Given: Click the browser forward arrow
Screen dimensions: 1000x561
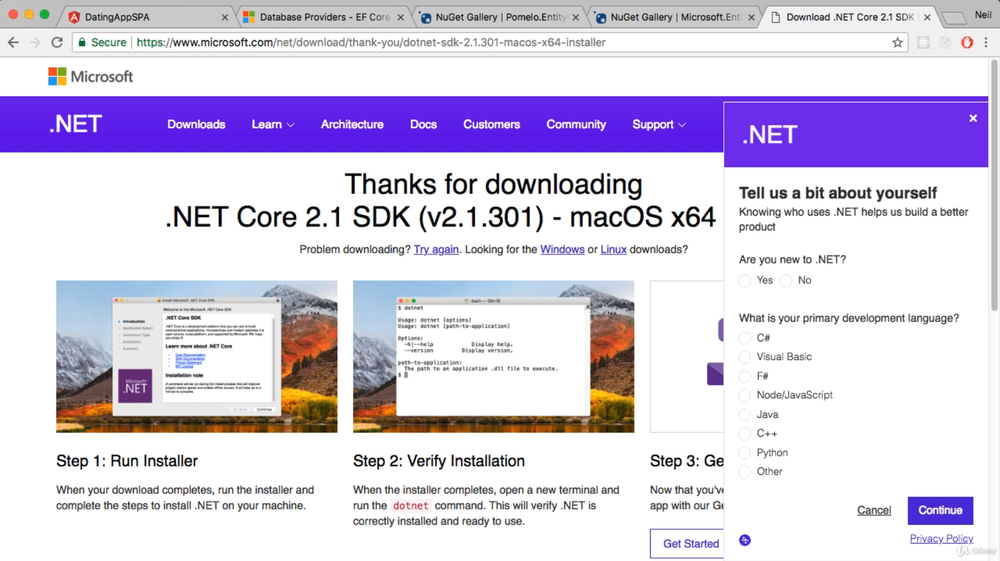Looking at the screenshot, I should point(35,43).
